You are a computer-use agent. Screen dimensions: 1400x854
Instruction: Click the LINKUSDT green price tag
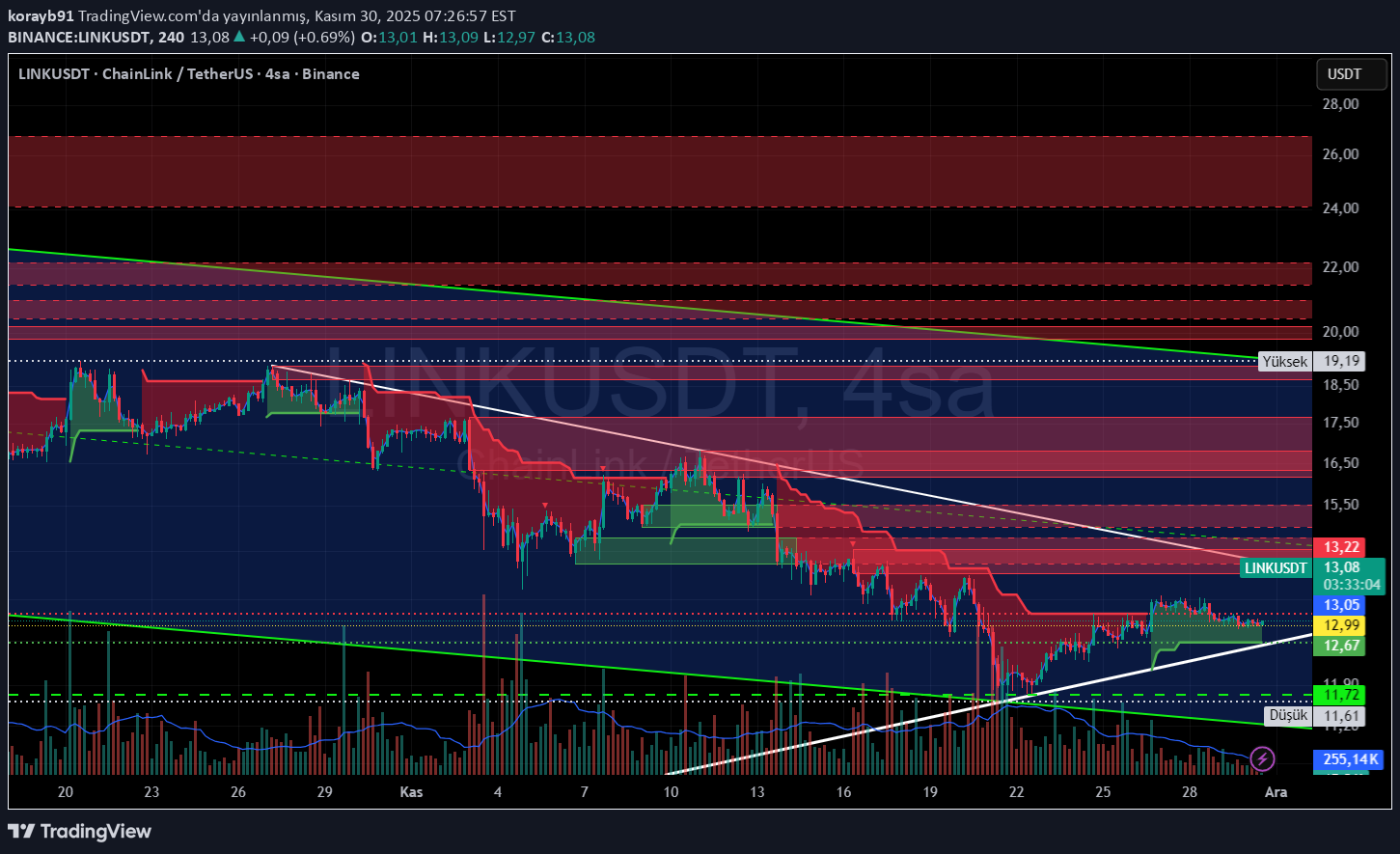(x=1275, y=567)
